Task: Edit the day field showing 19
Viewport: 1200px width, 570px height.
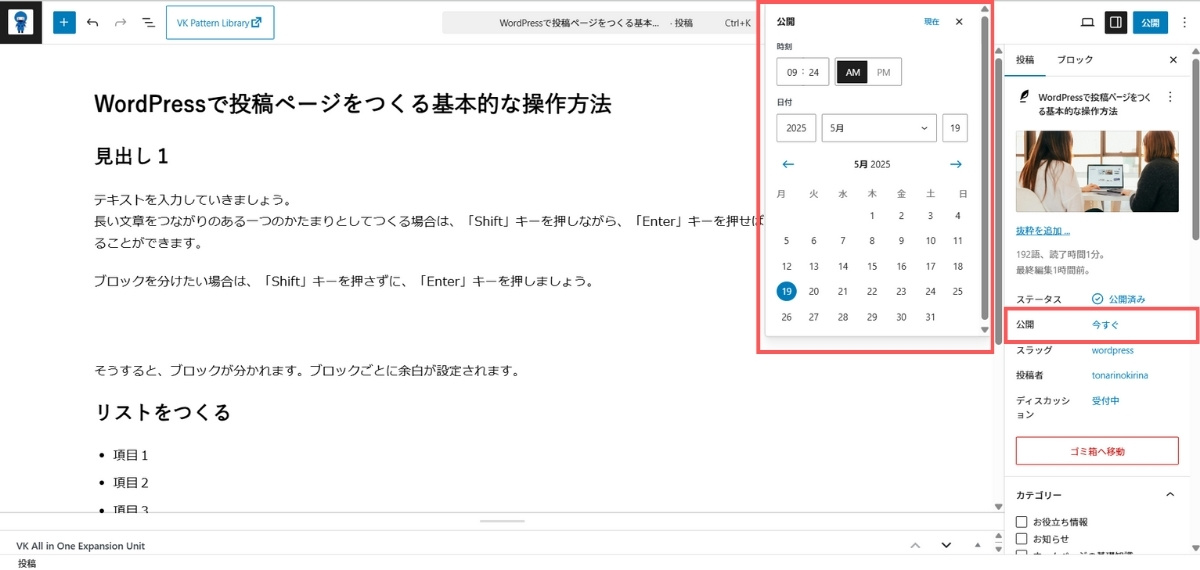Action: click(x=955, y=128)
